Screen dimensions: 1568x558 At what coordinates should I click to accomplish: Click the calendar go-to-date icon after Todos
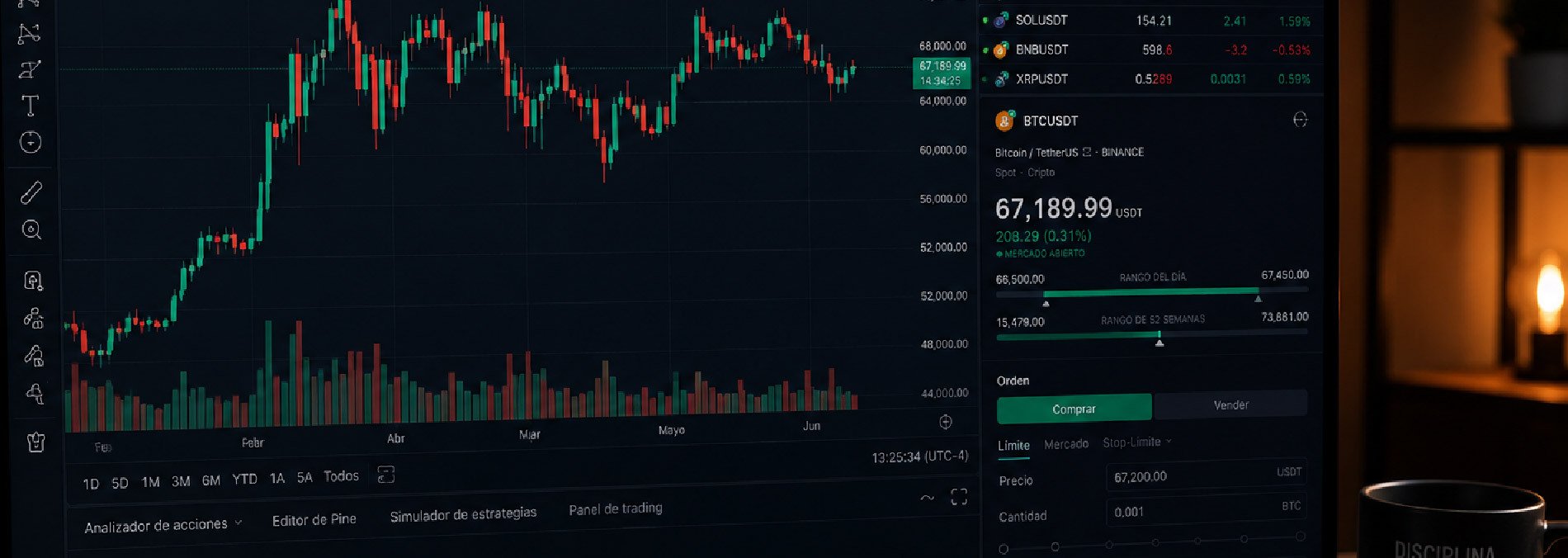pyautogui.click(x=385, y=475)
